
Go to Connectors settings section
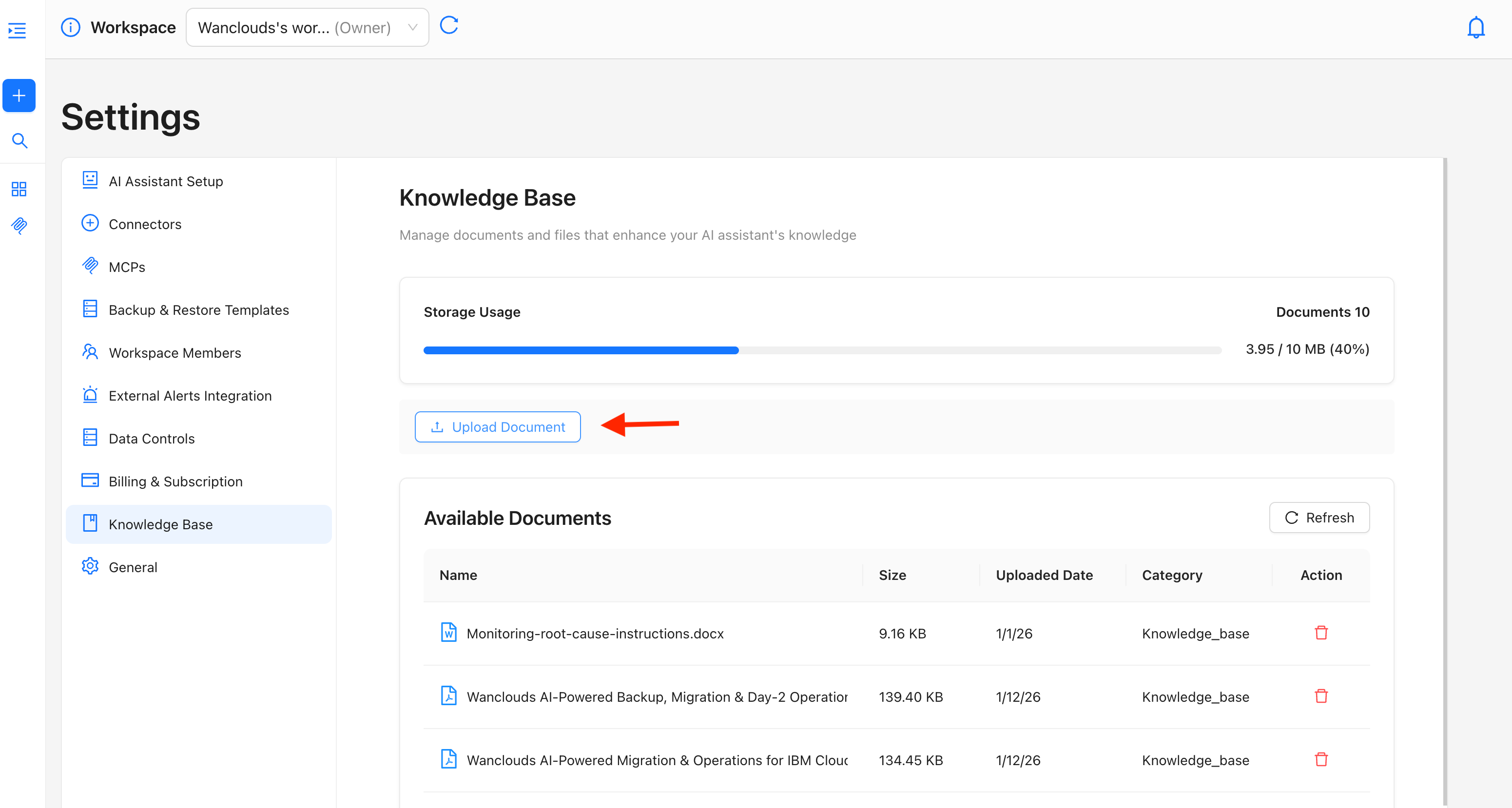pyautogui.click(x=145, y=224)
